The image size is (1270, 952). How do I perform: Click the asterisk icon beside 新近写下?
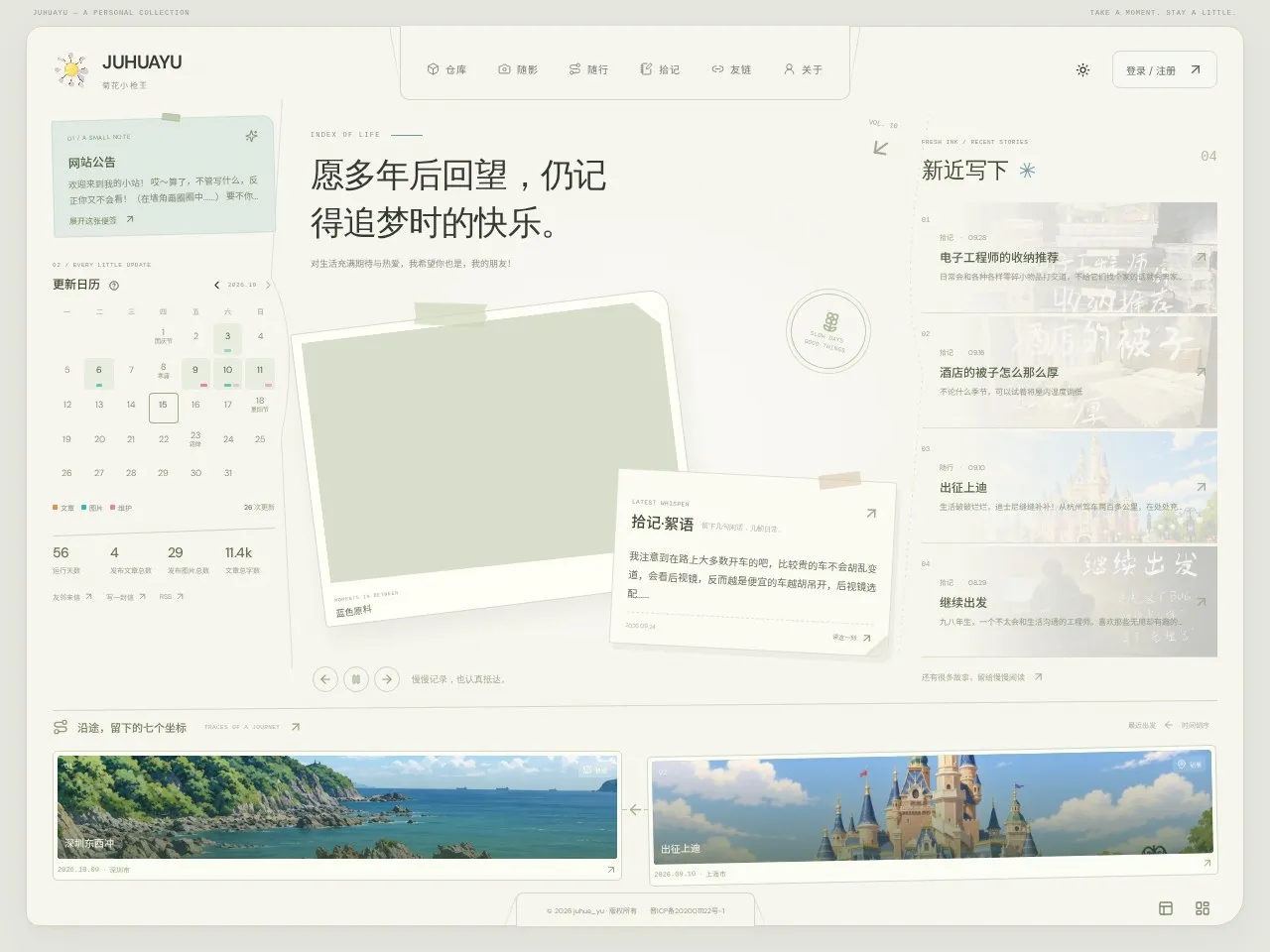click(x=1027, y=171)
